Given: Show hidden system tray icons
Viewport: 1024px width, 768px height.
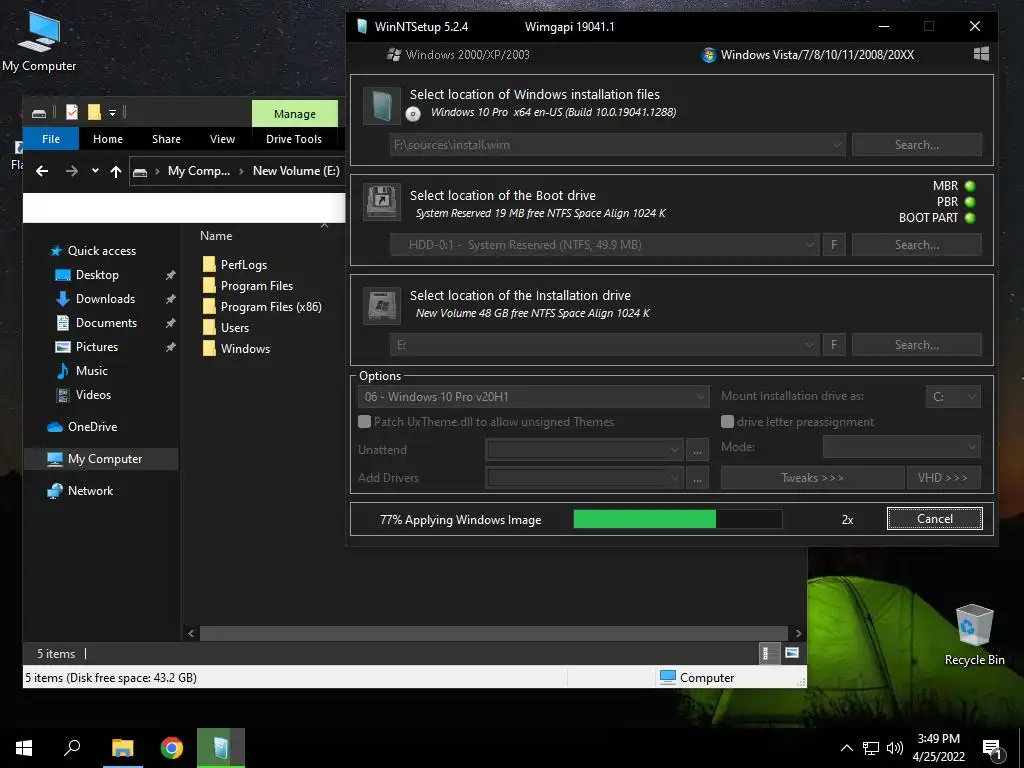Looking at the screenshot, I should point(846,748).
